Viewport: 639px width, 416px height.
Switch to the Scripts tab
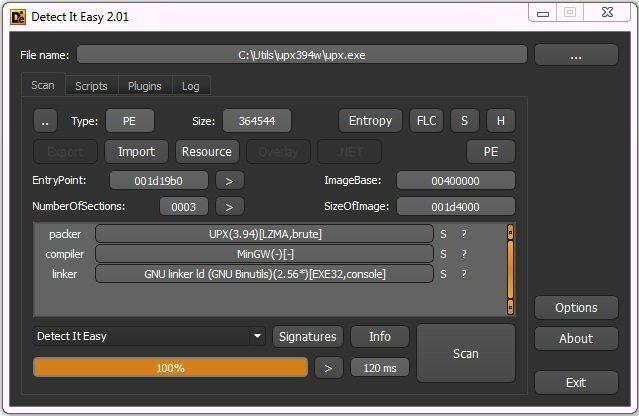click(x=91, y=86)
